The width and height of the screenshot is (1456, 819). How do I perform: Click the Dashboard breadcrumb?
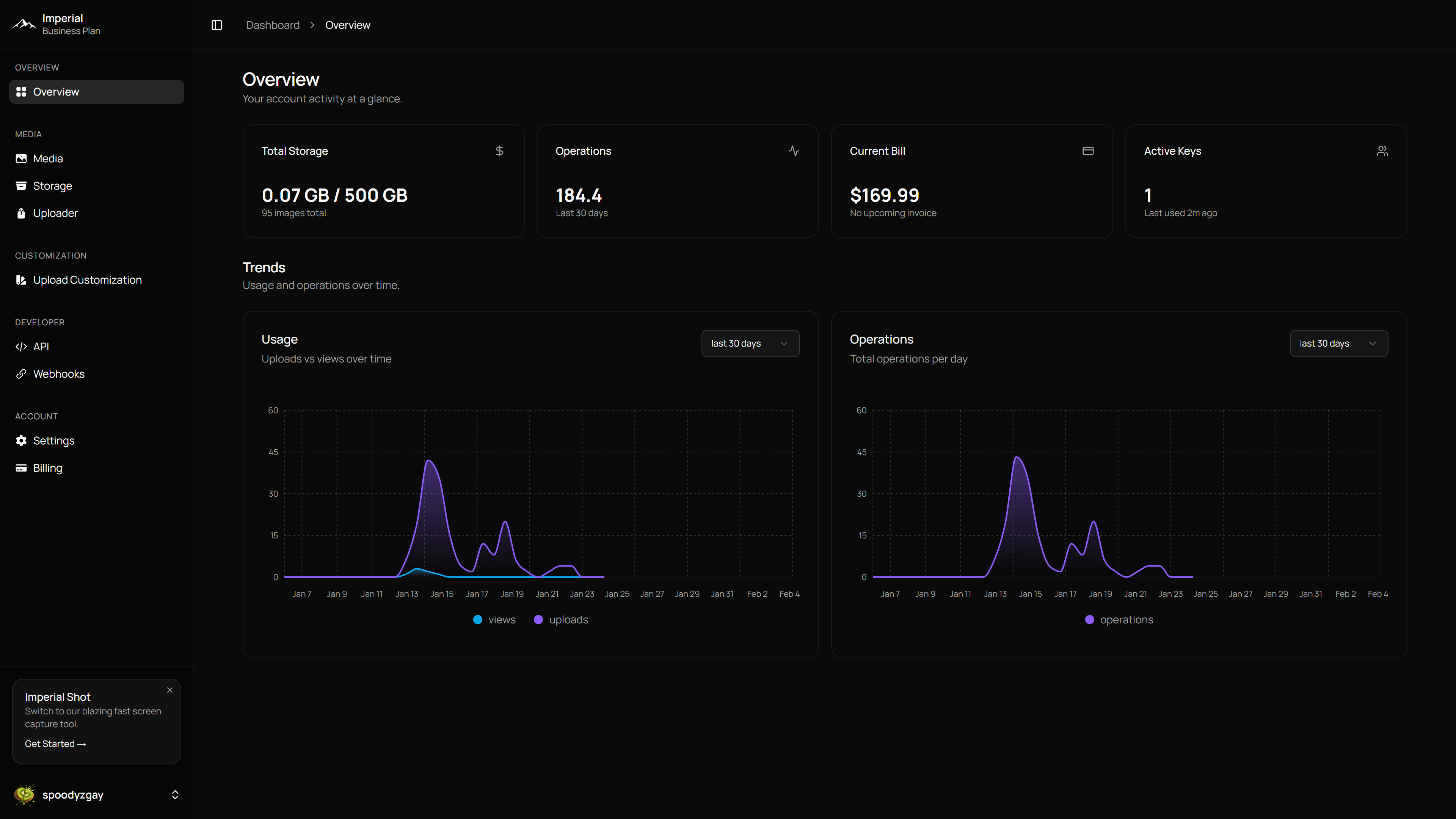click(x=273, y=25)
